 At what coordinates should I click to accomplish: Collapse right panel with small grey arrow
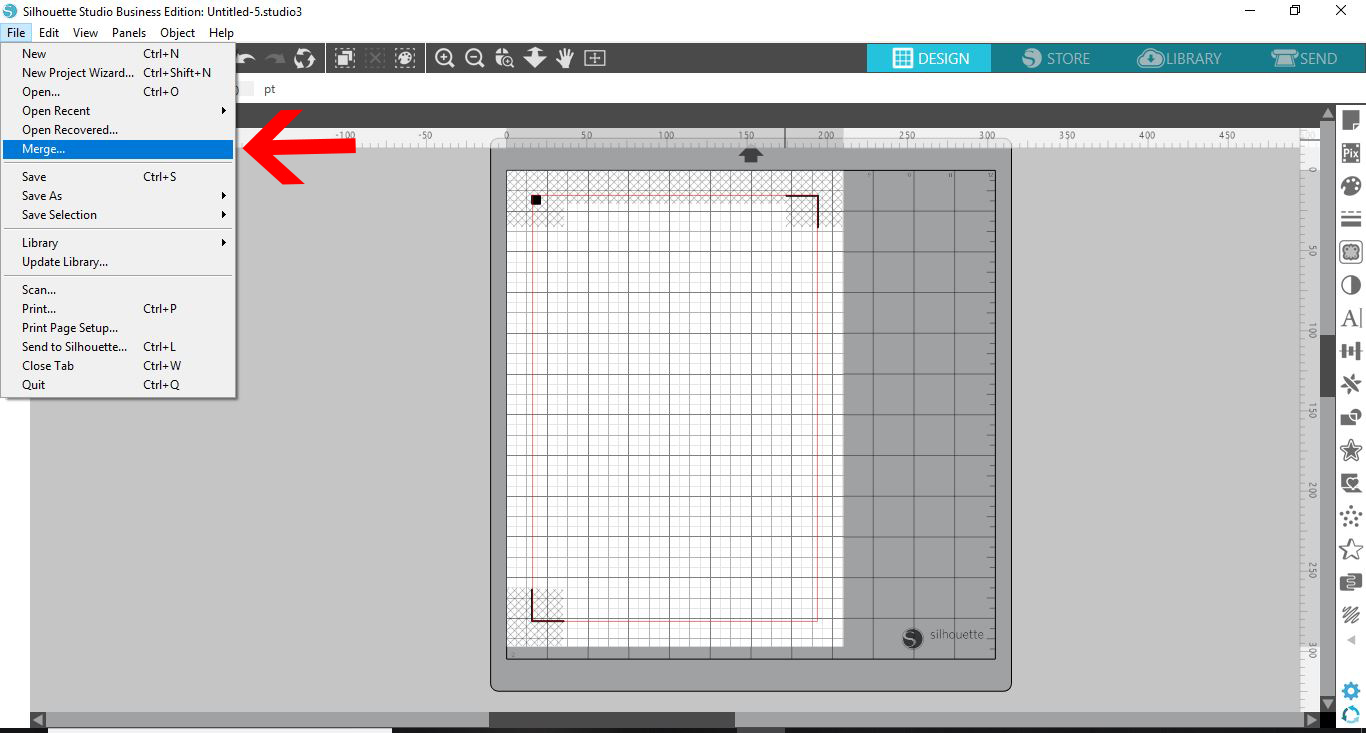[1351, 640]
